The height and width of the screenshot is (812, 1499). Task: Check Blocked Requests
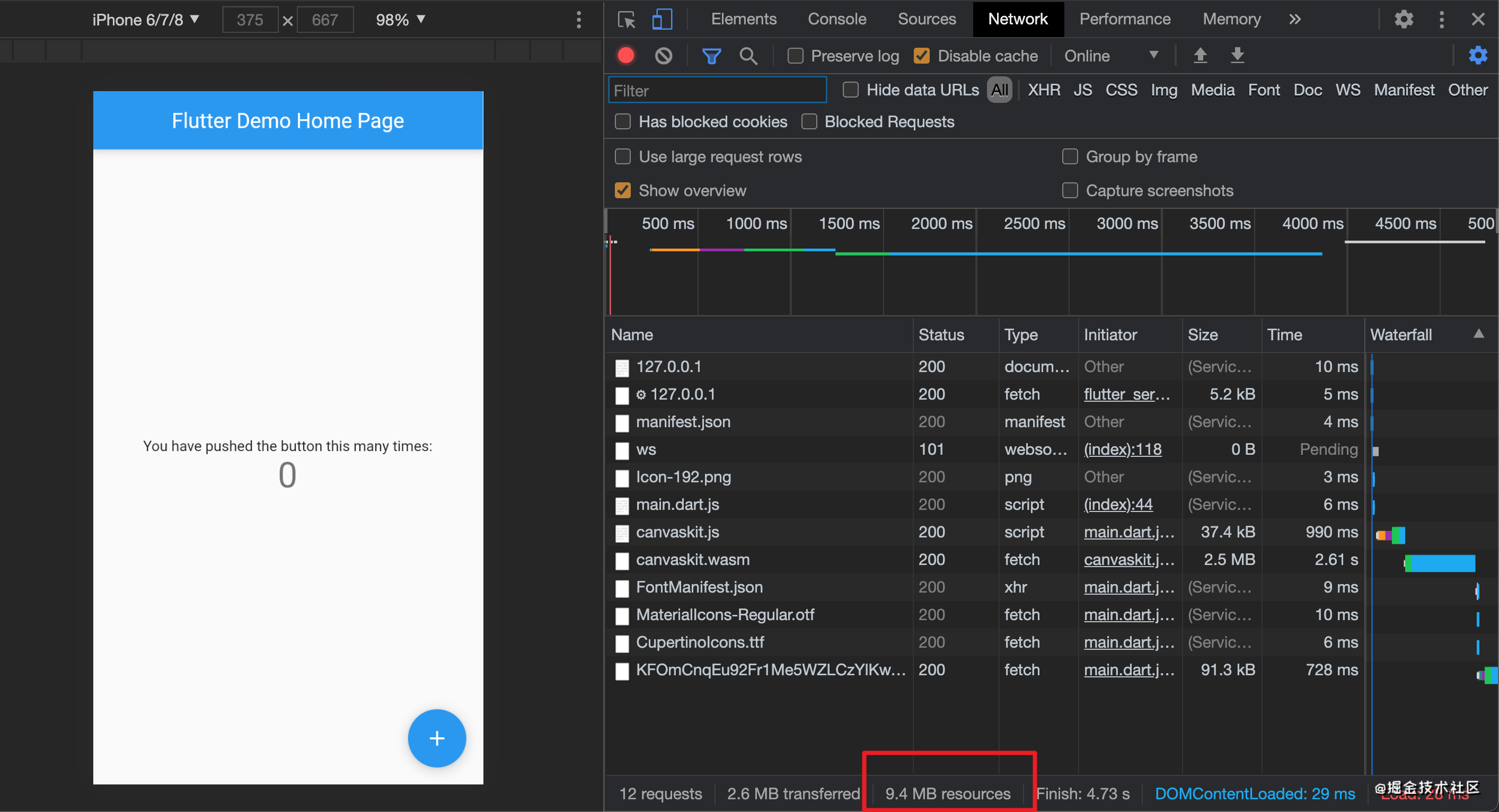point(809,122)
